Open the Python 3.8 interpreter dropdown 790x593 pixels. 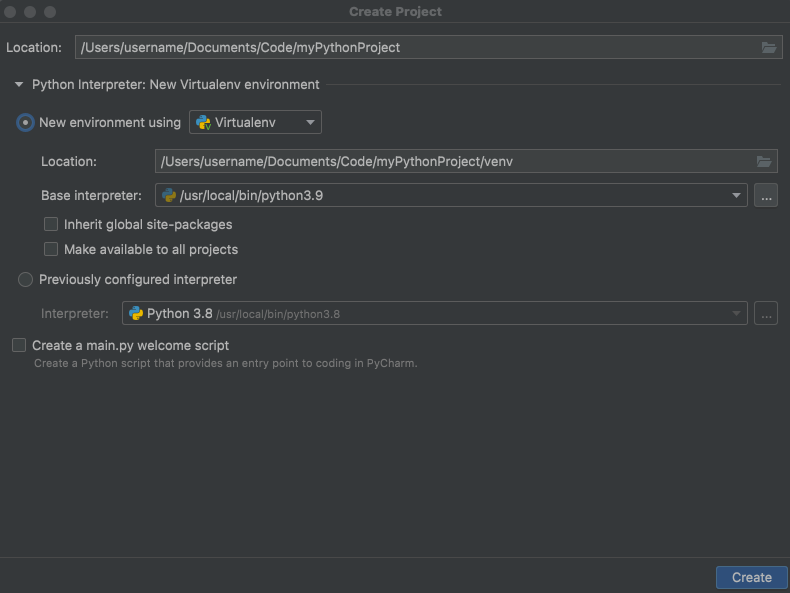coord(434,313)
